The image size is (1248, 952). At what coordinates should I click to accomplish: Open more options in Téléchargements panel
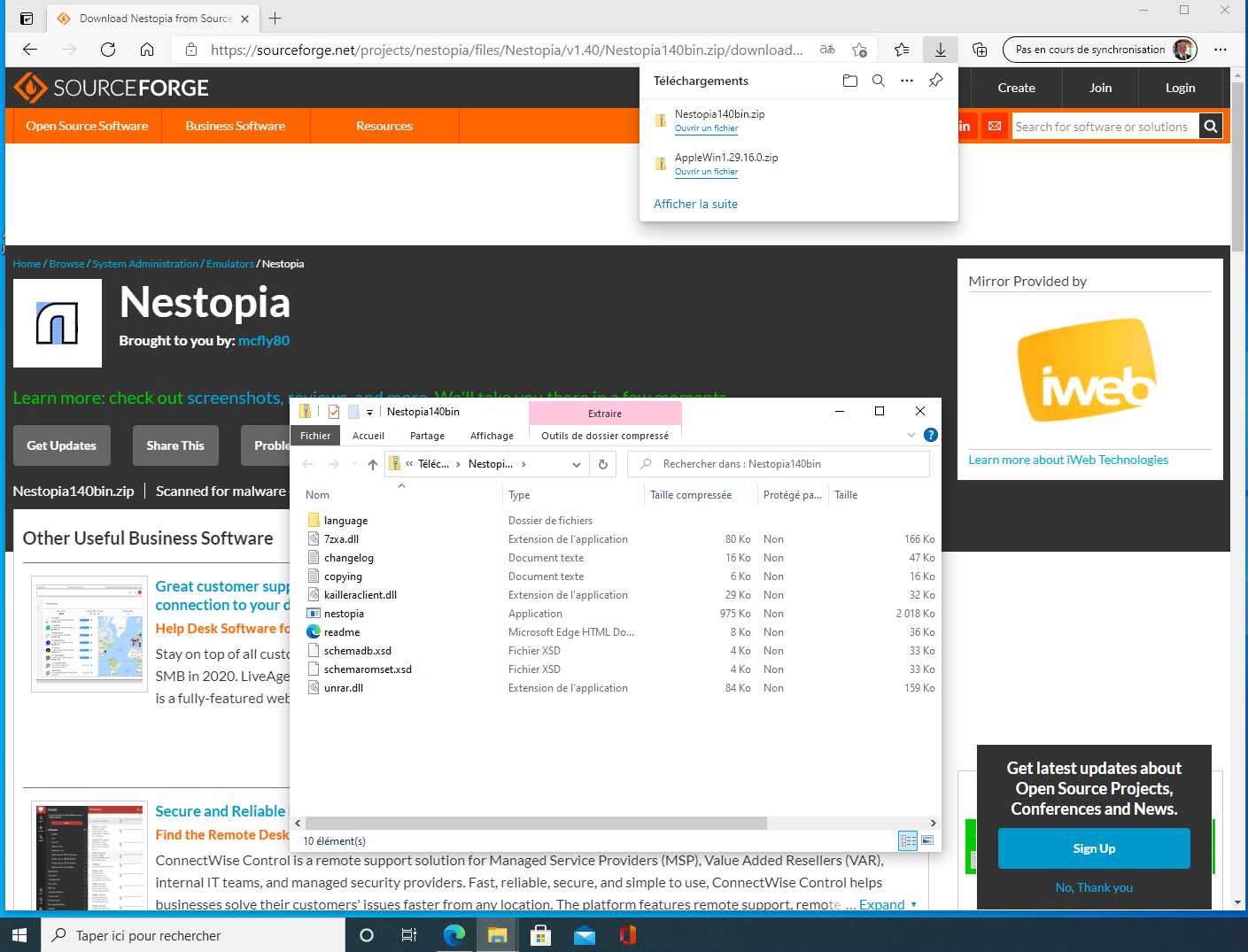coord(907,81)
